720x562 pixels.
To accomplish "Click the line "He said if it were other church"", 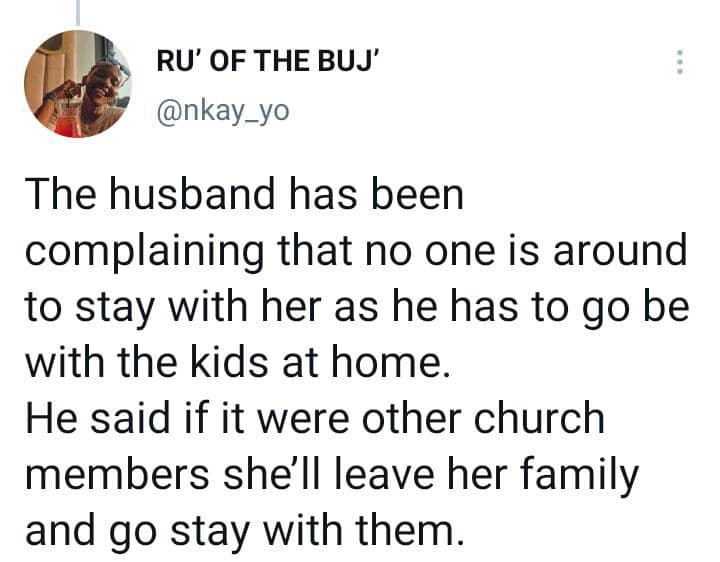I will (x=315, y=417).
